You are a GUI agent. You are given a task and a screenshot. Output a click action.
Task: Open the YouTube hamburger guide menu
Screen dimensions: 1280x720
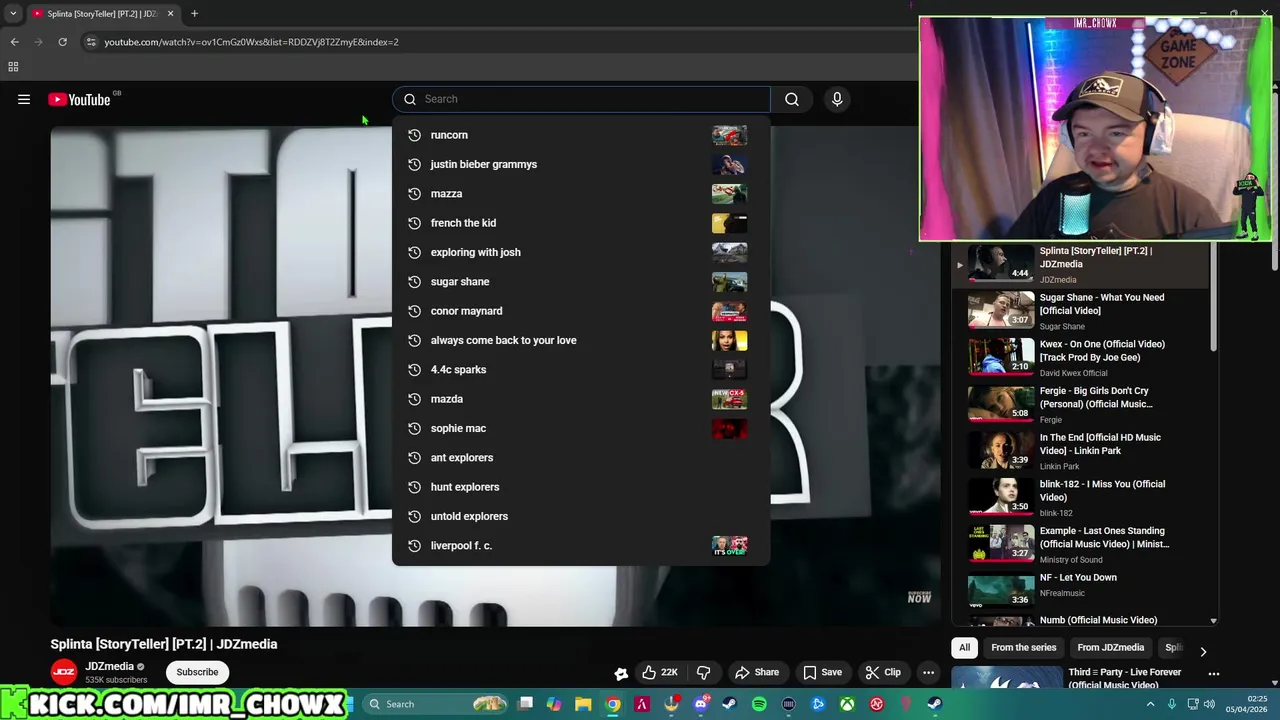coord(24,99)
